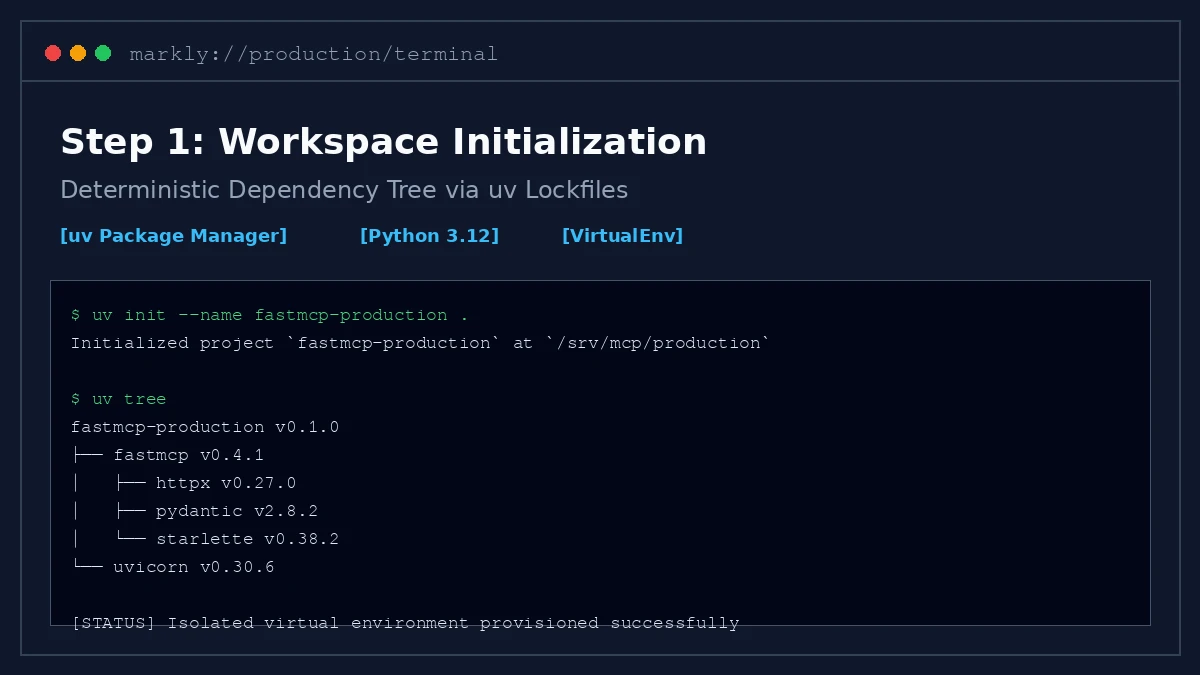Click the green maximize dot in title bar
This screenshot has width=1200, height=675.
pyautogui.click(x=103, y=53)
